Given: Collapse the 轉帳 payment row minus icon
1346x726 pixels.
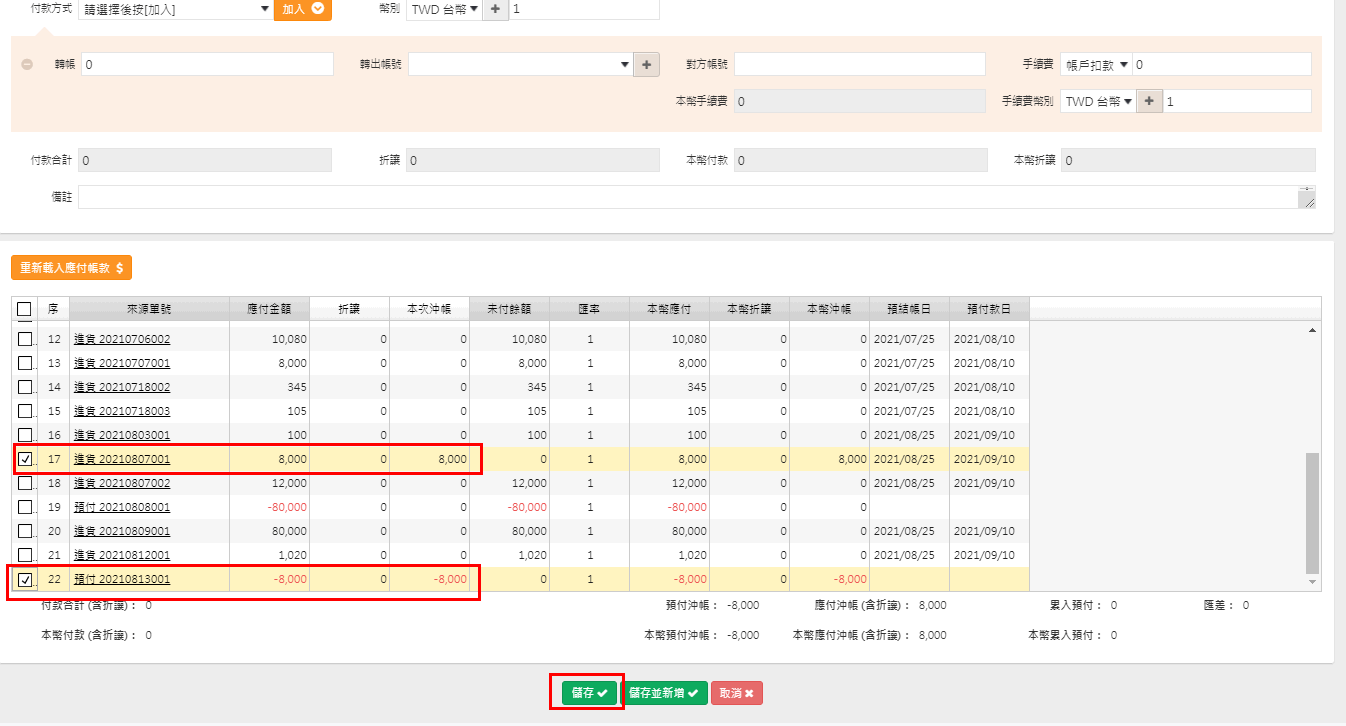Looking at the screenshot, I should [26, 64].
